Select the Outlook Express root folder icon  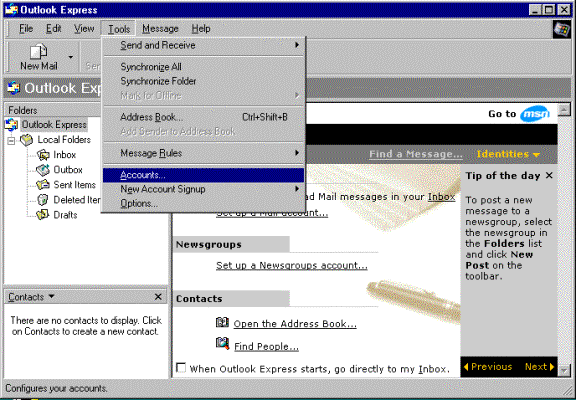pyautogui.click(x=11, y=125)
